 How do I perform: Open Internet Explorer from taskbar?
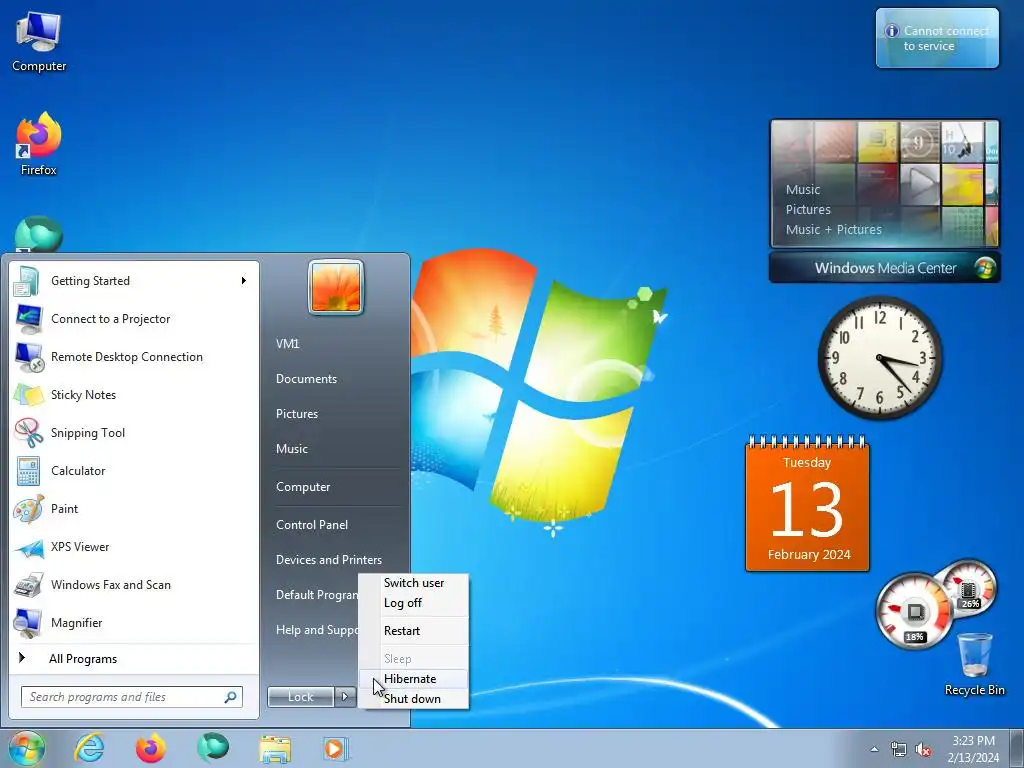(89, 748)
